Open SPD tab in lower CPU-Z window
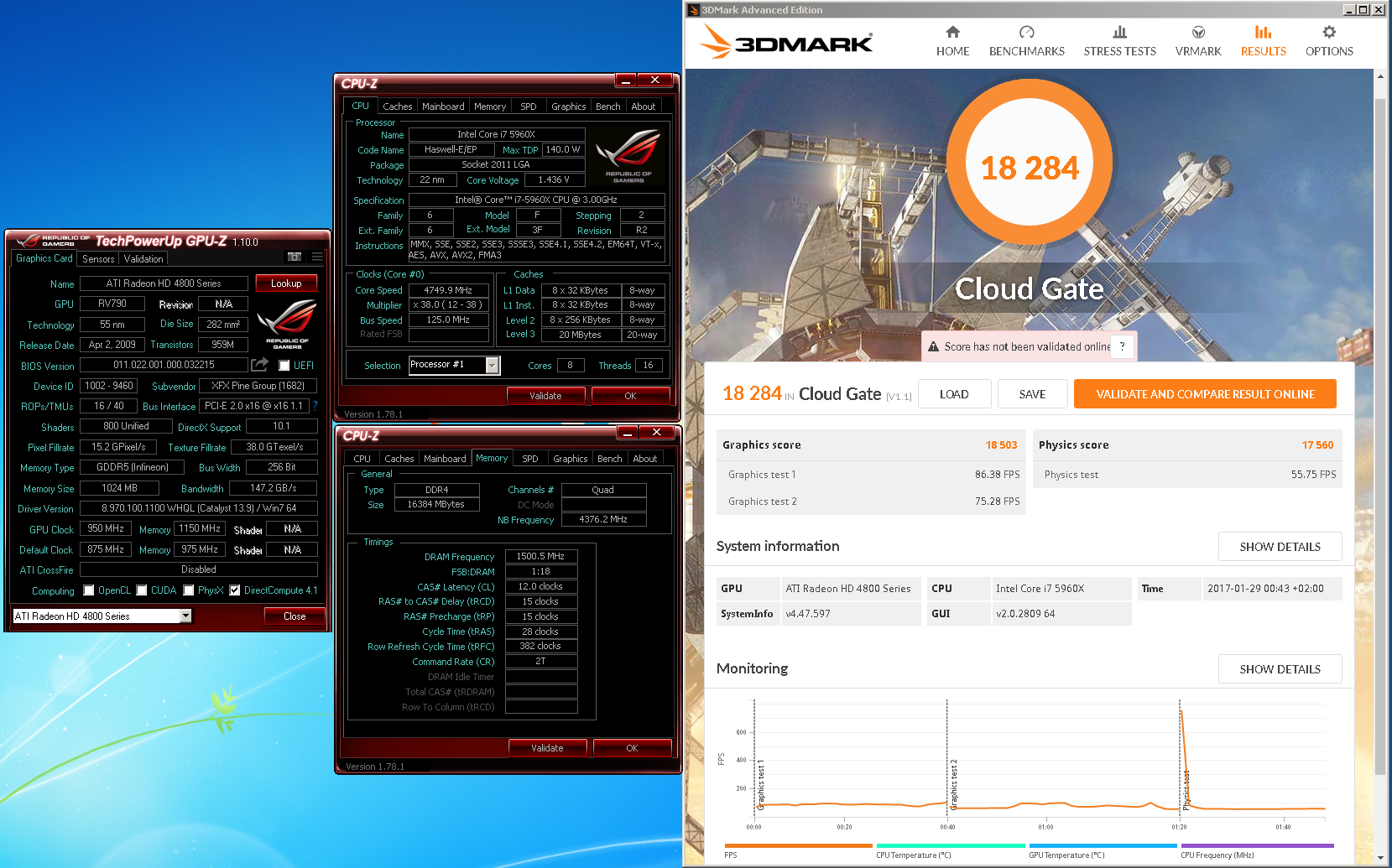The height and width of the screenshot is (868, 1392). pos(529,459)
